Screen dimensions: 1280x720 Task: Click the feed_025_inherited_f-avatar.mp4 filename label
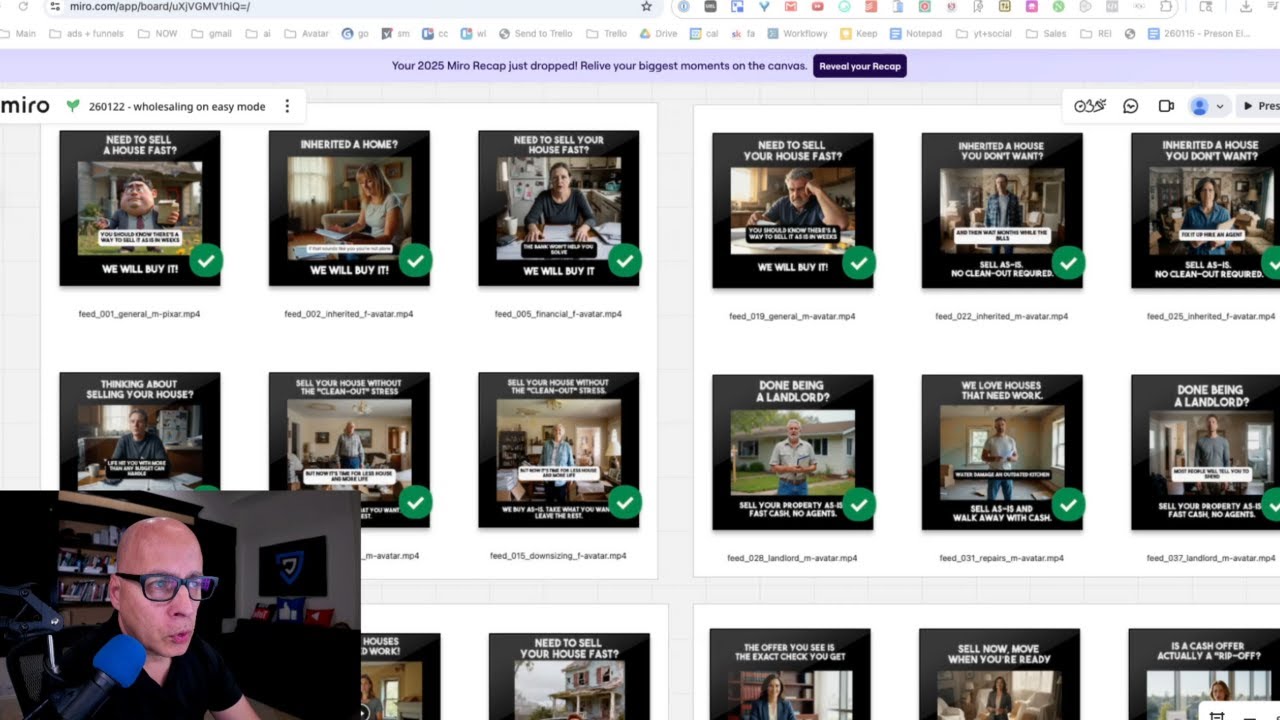coord(1211,316)
